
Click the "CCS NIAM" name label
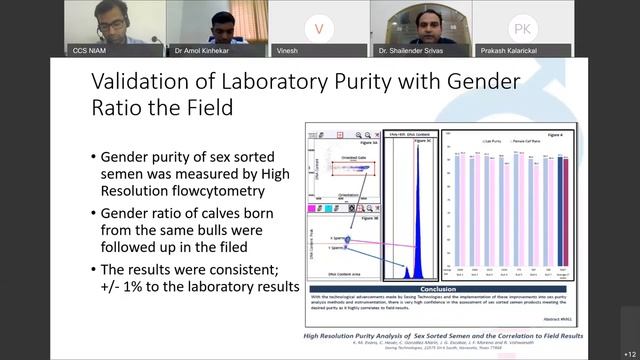pyautogui.click(x=89, y=51)
